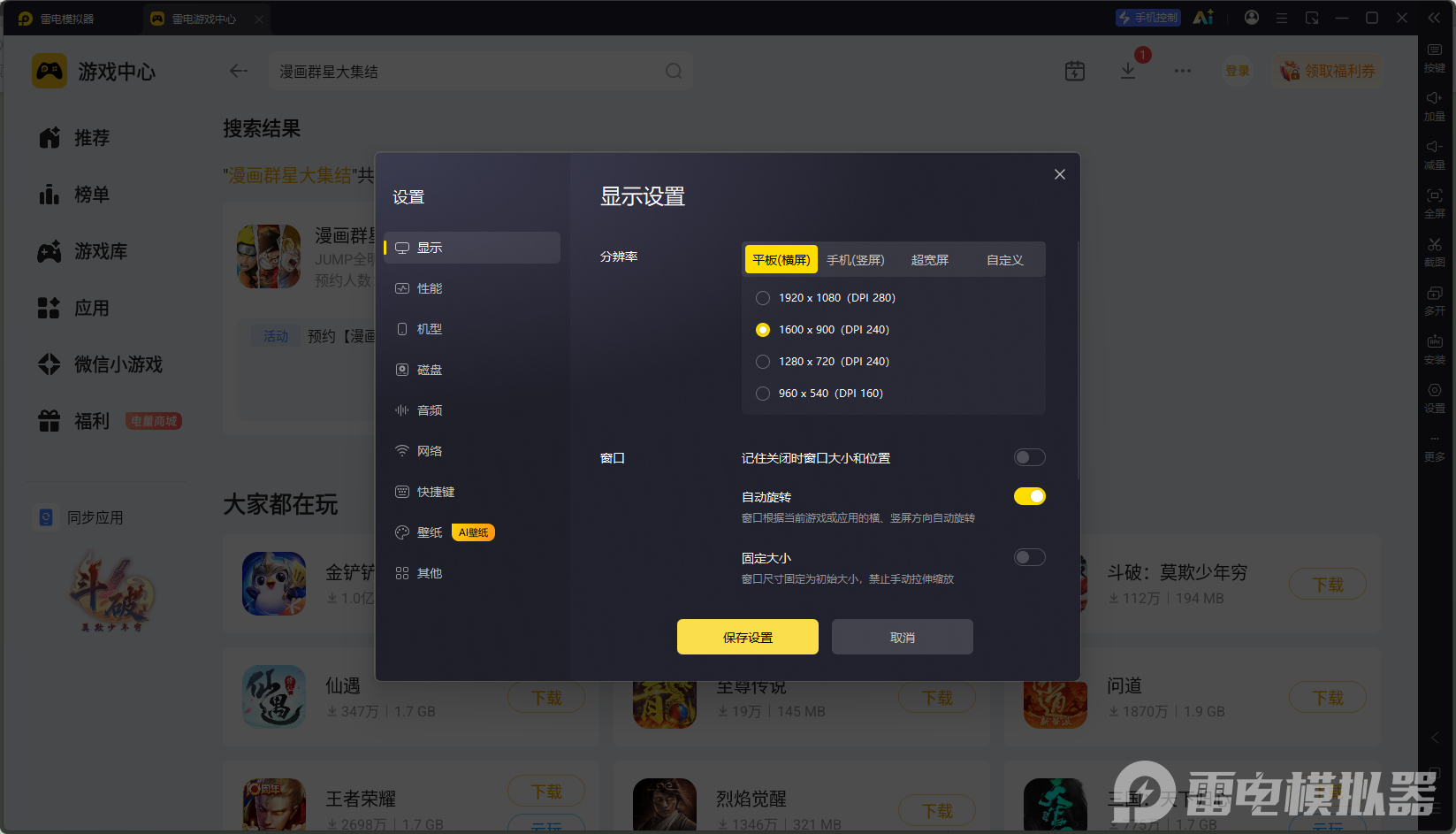Select the 1280 x 720 resolution option
The width and height of the screenshot is (1456, 834).
pos(763,362)
